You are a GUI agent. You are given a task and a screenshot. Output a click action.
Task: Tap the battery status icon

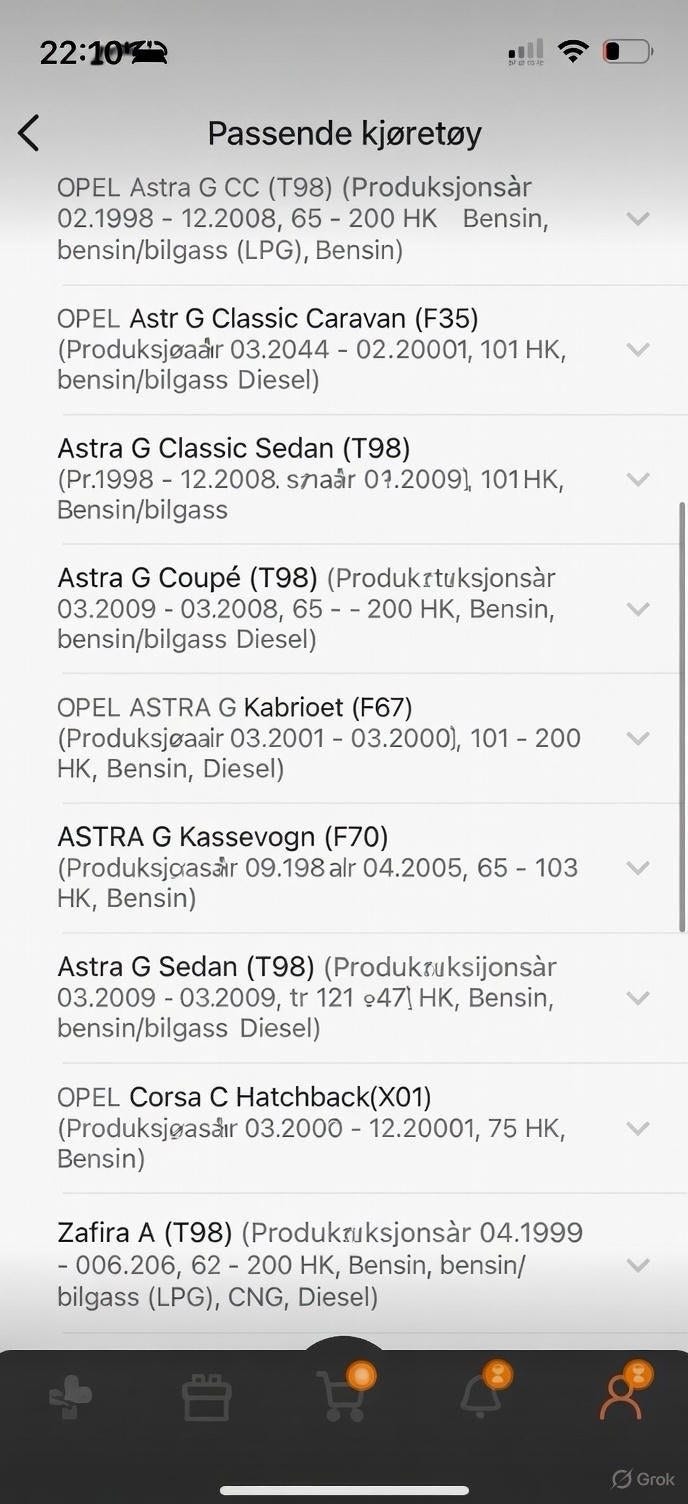(627, 51)
